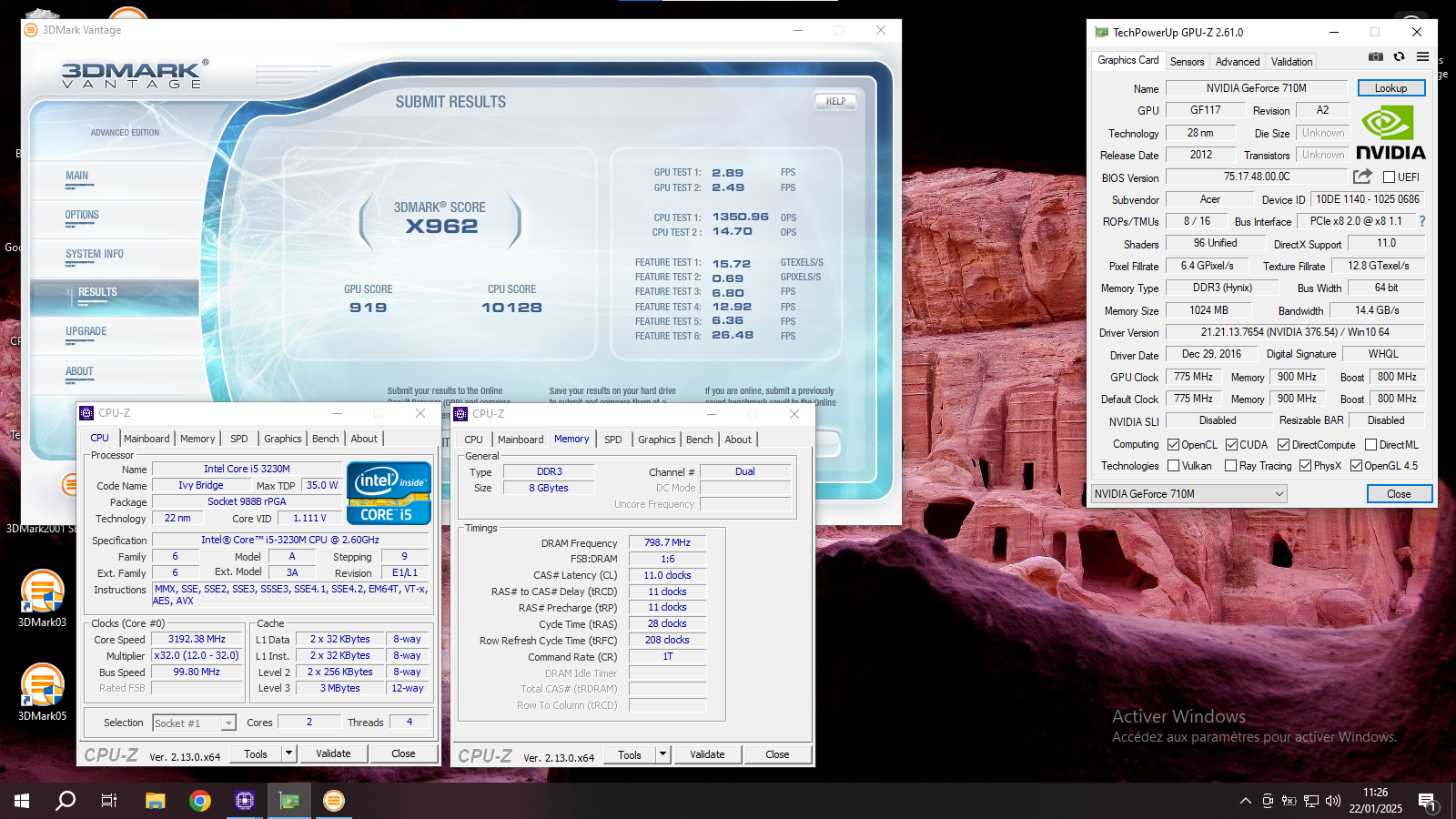Click the Bus Interface question mark icon

[x=1422, y=221]
